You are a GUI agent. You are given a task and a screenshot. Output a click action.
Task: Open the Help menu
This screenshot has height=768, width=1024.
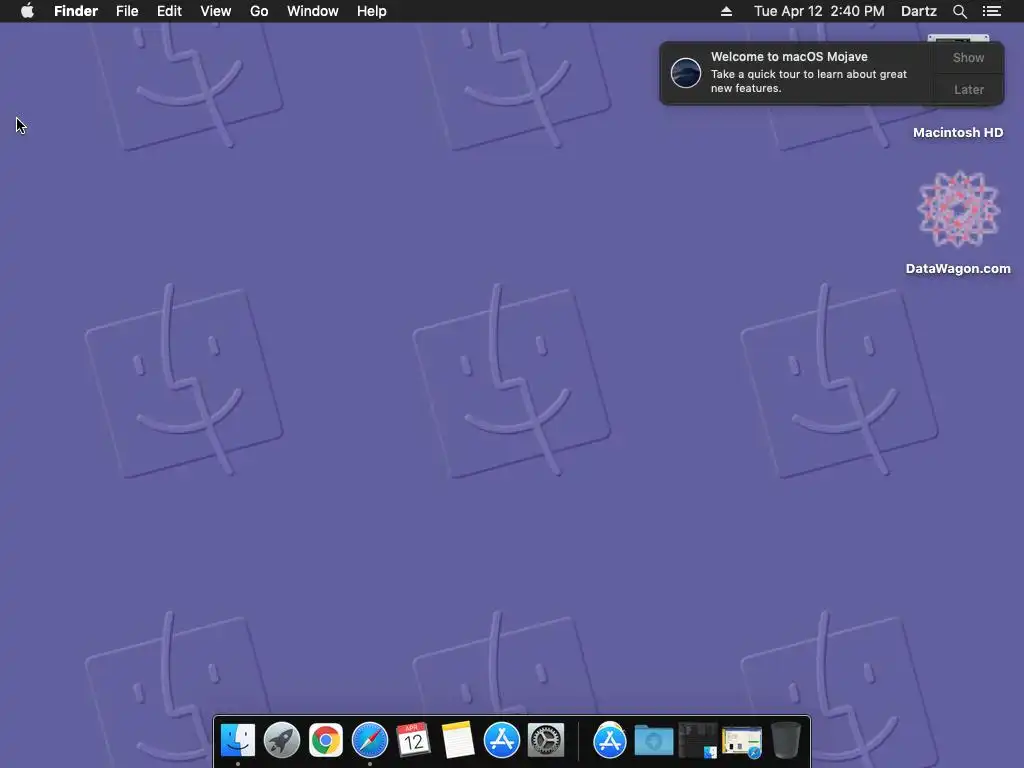pos(372,11)
